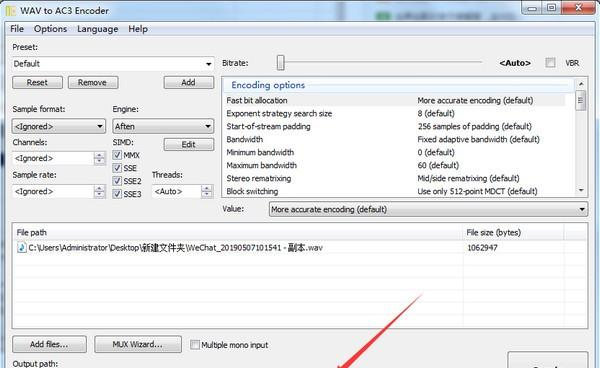Enable Multiple mono input checkbox
The height and width of the screenshot is (368, 600).
coord(195,345)
